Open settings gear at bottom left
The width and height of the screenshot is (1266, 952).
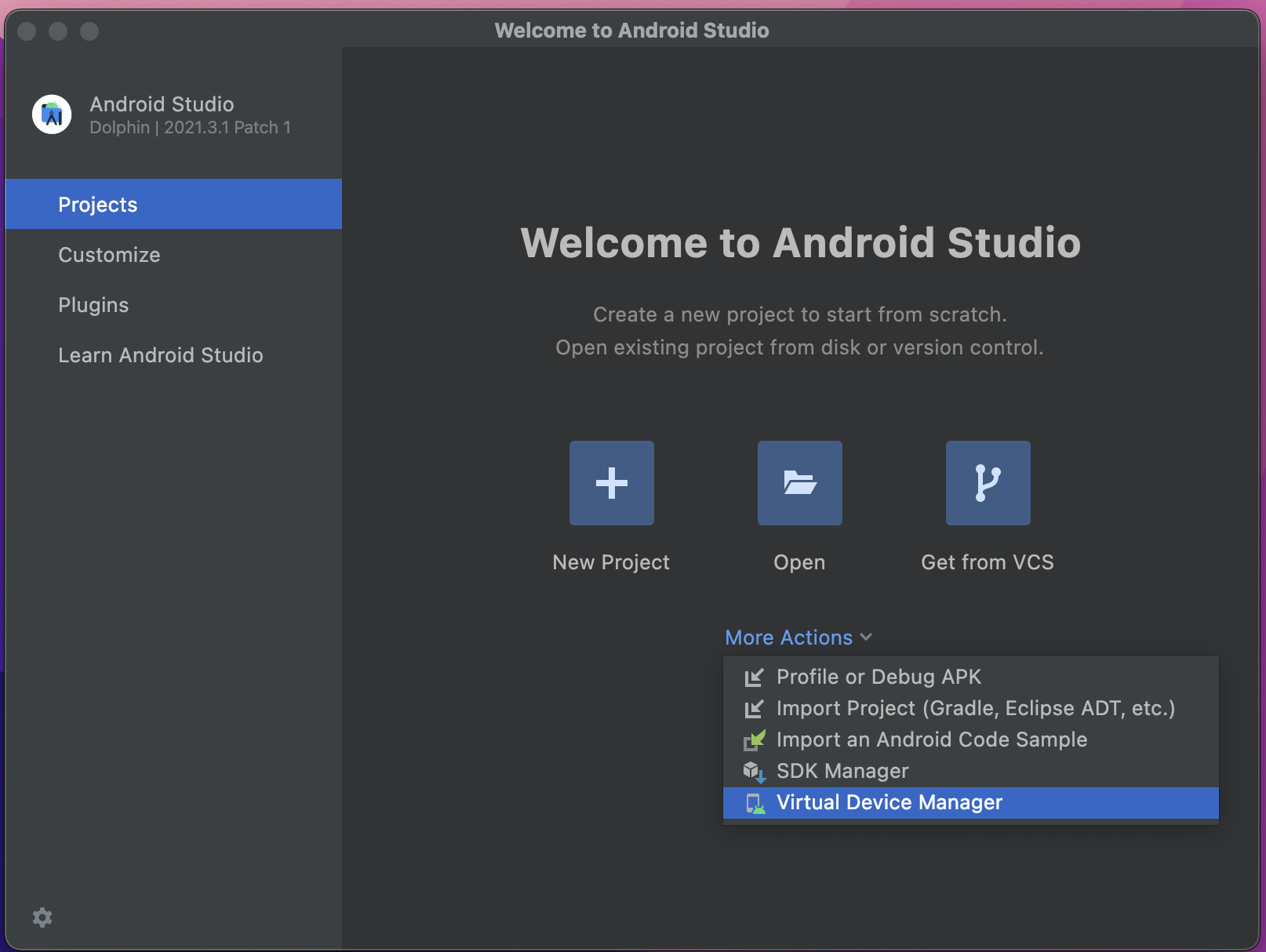pyautogui.click(x=42, y=917)
